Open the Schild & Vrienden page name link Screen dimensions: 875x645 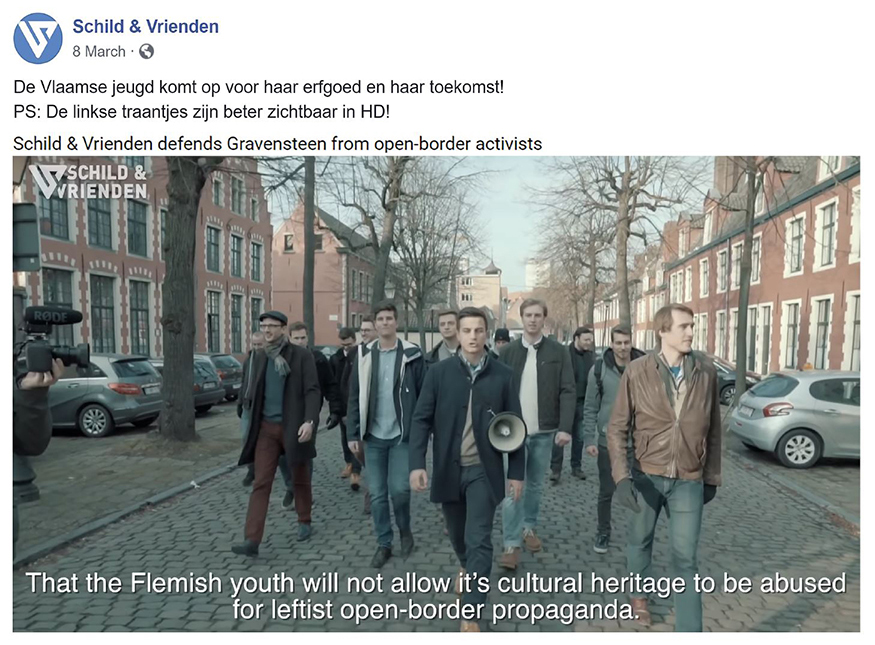click(146, 26)
